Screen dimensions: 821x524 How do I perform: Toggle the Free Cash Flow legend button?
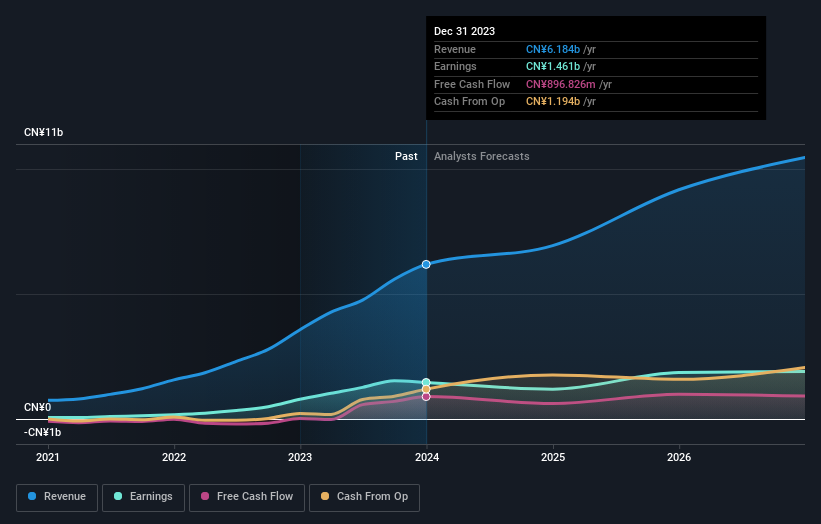point(247,497)
